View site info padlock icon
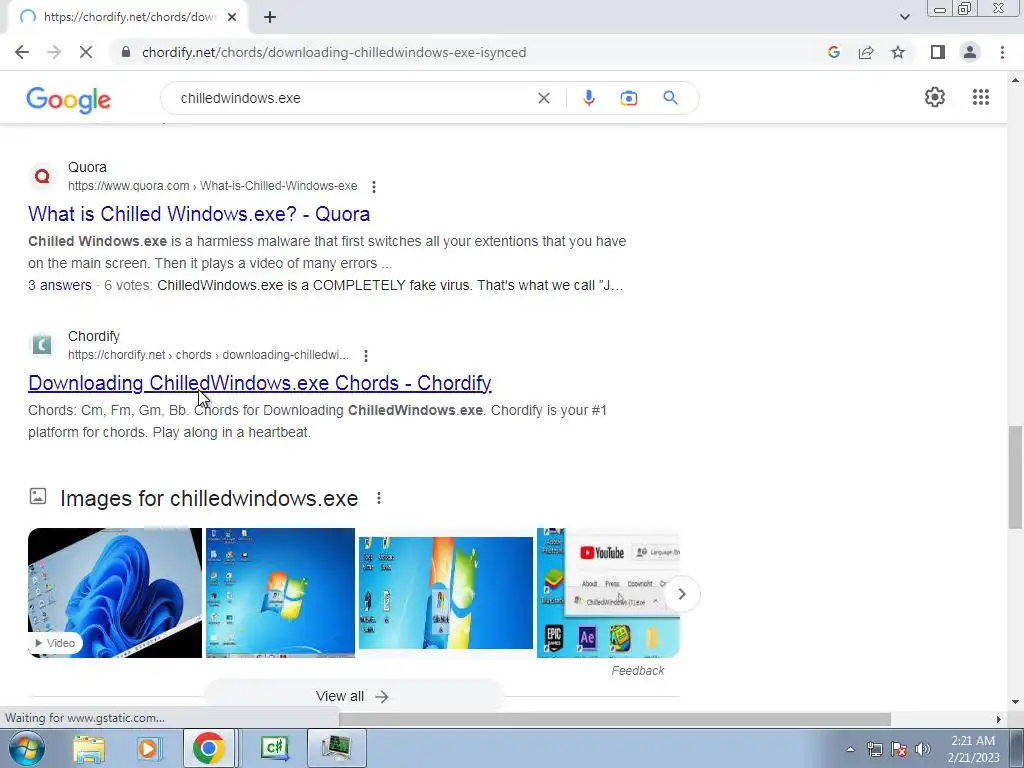 tap(127, 52)
